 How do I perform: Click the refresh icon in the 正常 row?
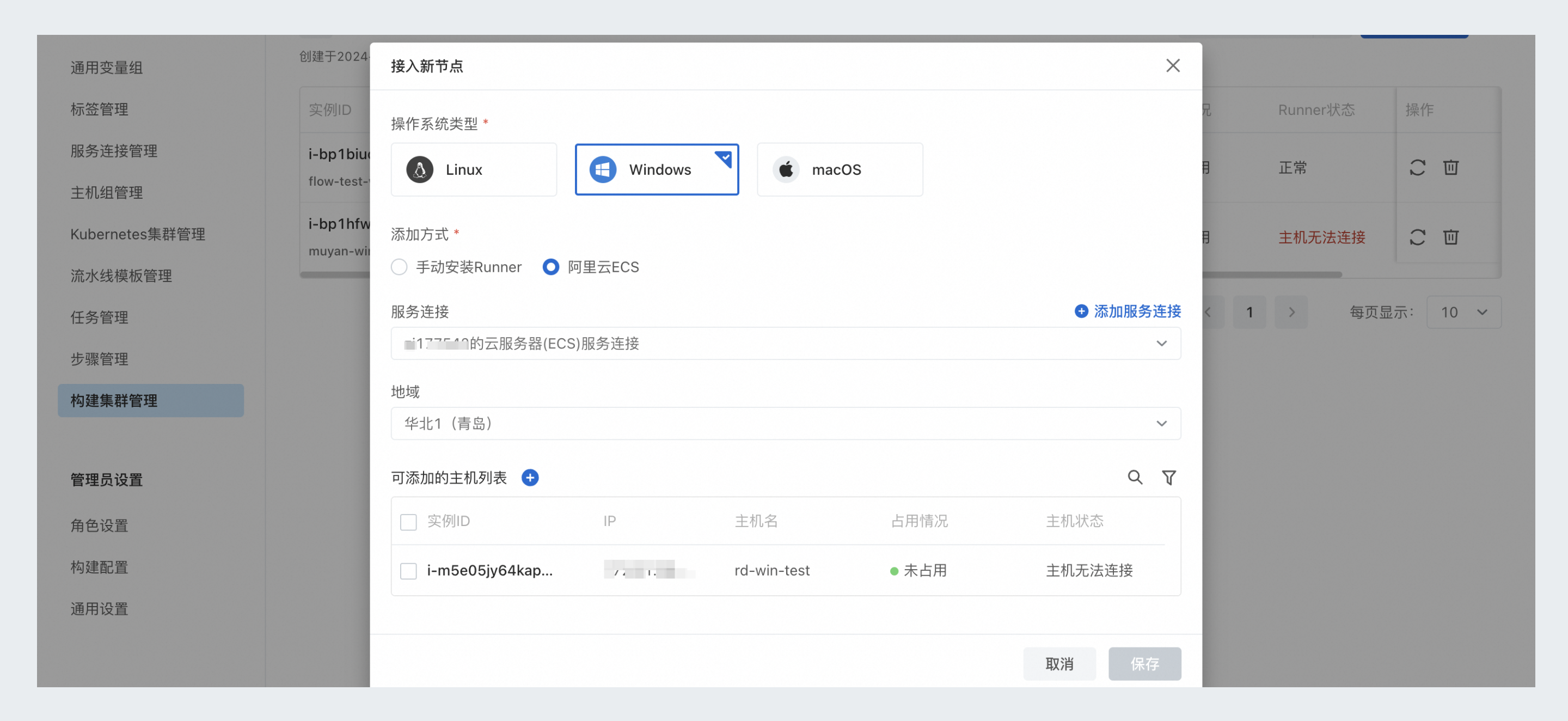(x=1417, y=168)
